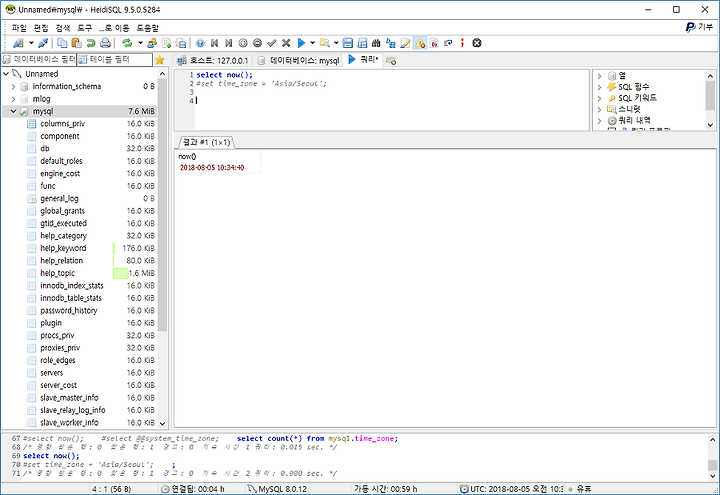The height and width of the screenshot is (495, 720).
Task: Open dropdown arrow beside session manager icon
Action: pos(31,43)
